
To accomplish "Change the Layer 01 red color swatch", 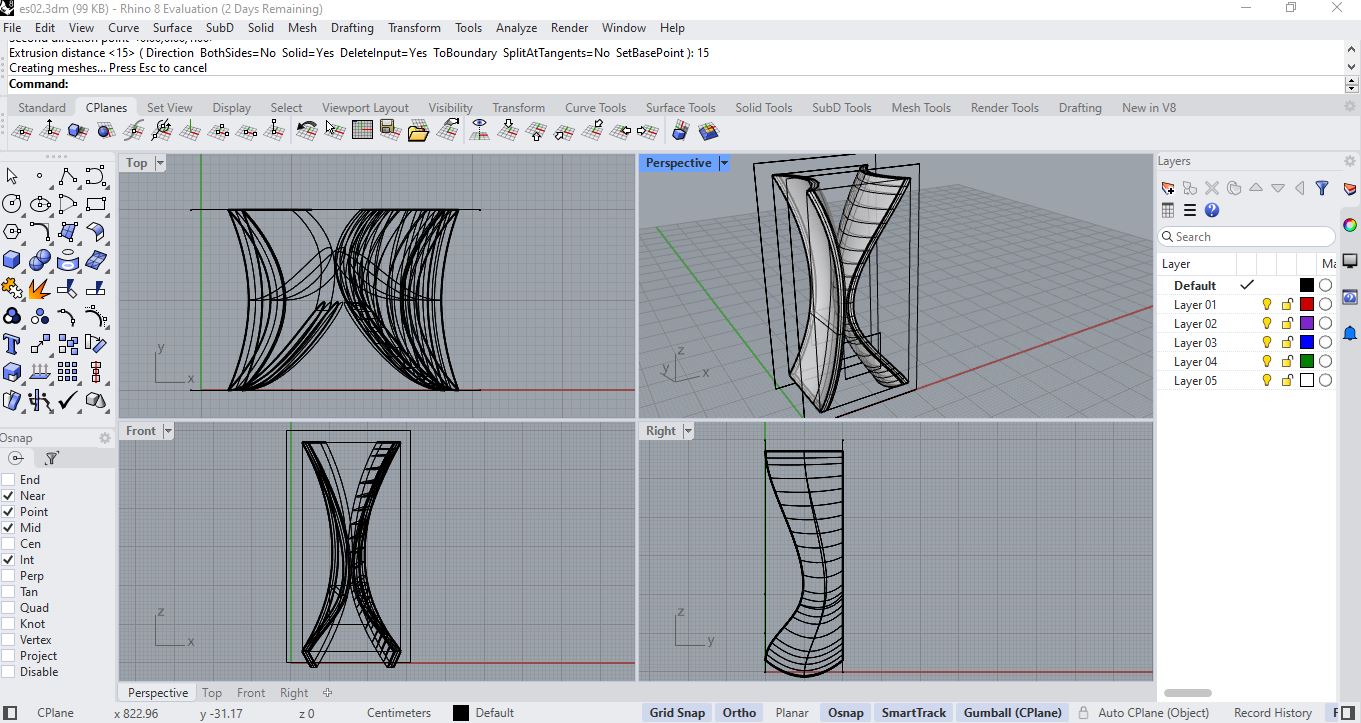I will coord(1306,305).
